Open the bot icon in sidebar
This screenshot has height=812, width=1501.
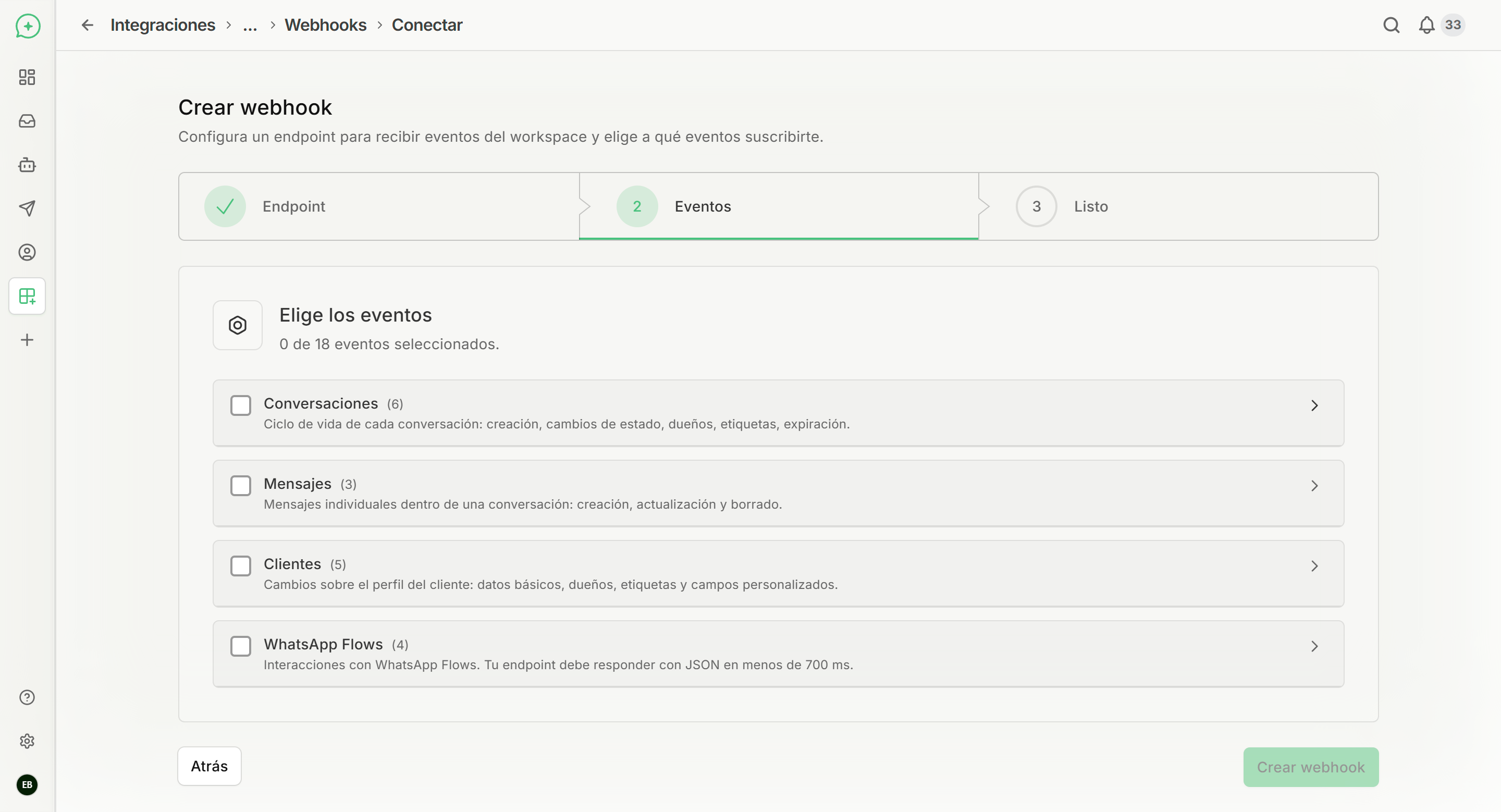pyautogui.click(x=27, y=165)
